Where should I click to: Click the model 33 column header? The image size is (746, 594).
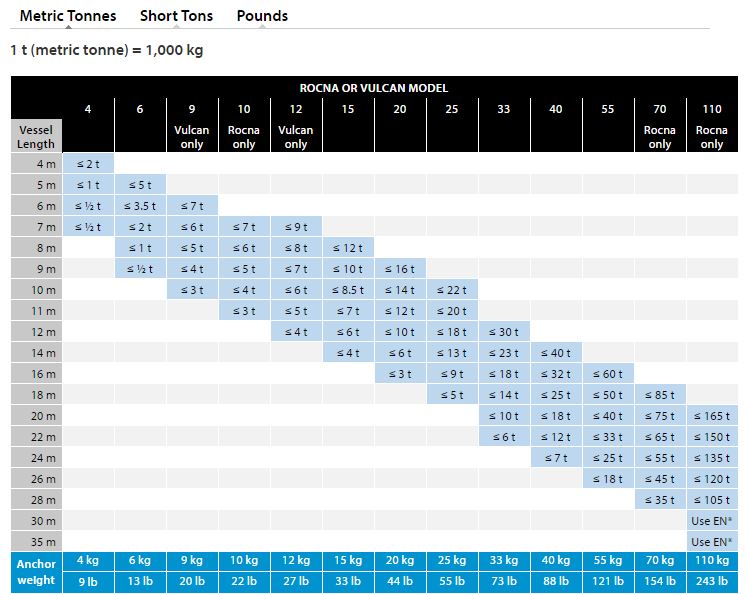[x=504, y=126]
